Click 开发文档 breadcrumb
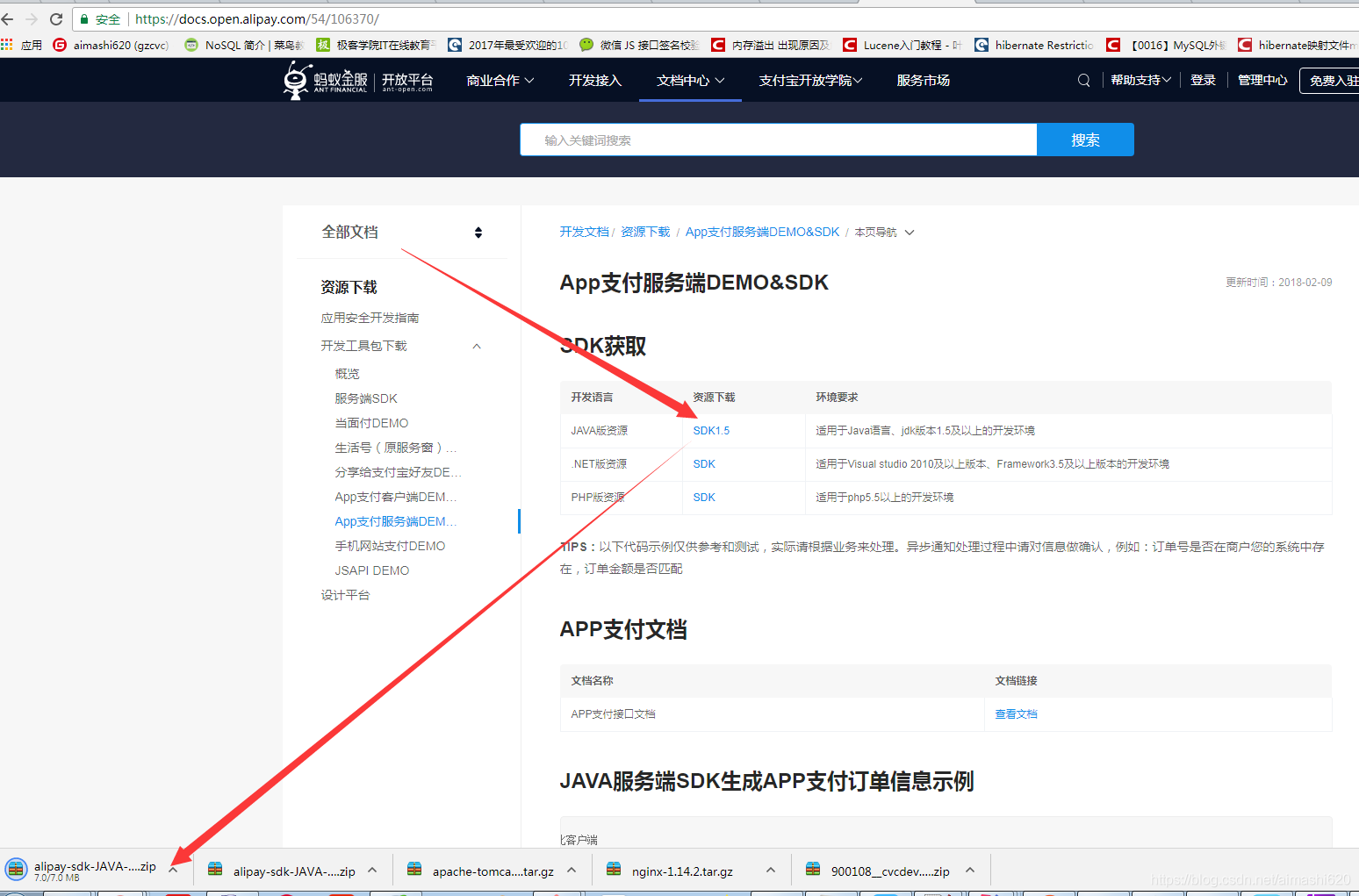This screenshot has height=896, width=1359. [x=584, y=232]
